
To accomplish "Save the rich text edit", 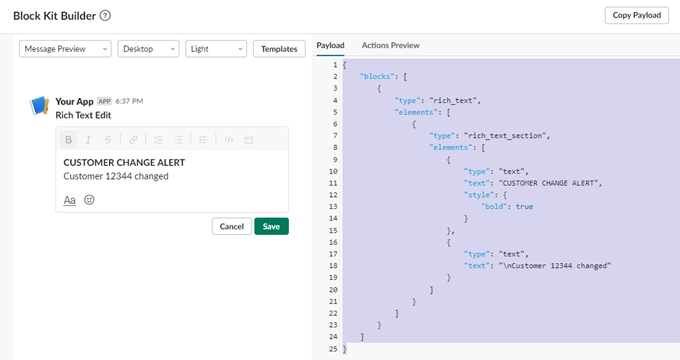I will pyautogui.click(x=271, y=226).
